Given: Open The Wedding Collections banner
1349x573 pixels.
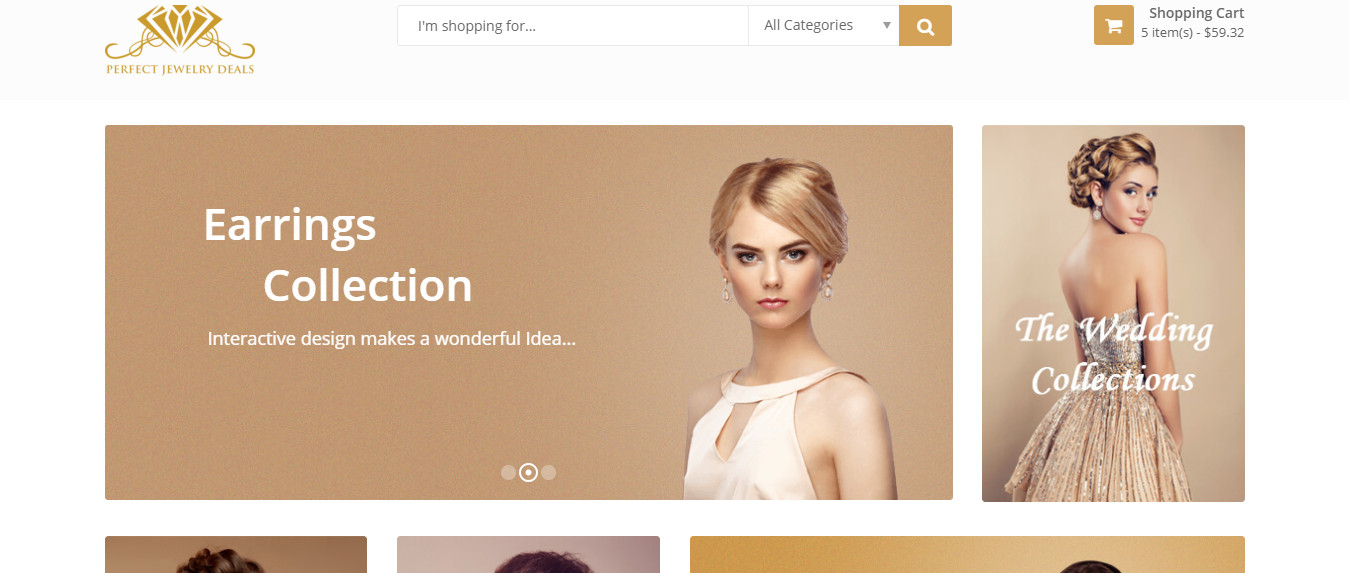Looking at the screenshot, I should click(x=1113, y=313).
